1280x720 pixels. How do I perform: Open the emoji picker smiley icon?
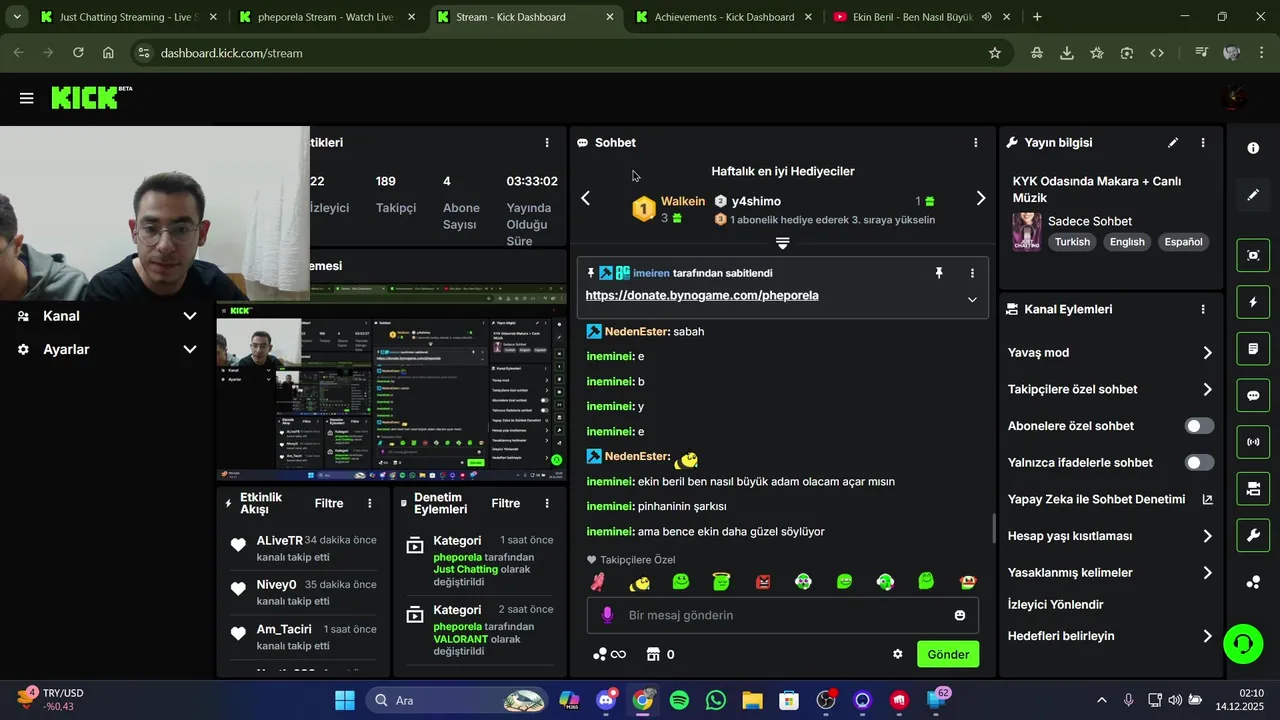960,615
